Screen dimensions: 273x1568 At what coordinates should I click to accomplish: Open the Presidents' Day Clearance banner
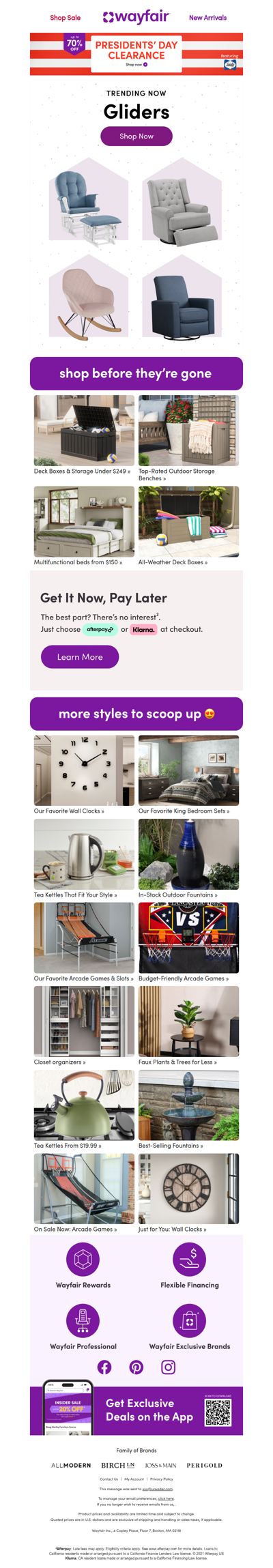point(136,54)
